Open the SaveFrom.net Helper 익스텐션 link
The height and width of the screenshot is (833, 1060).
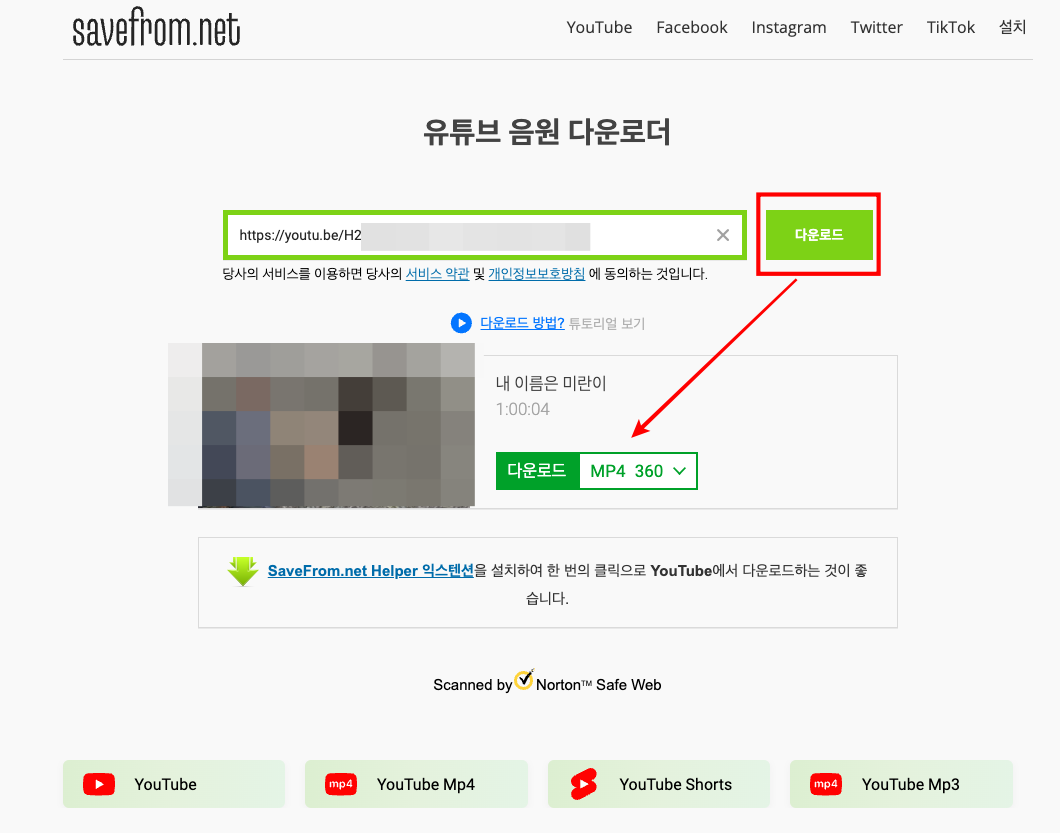pos(370,571)
